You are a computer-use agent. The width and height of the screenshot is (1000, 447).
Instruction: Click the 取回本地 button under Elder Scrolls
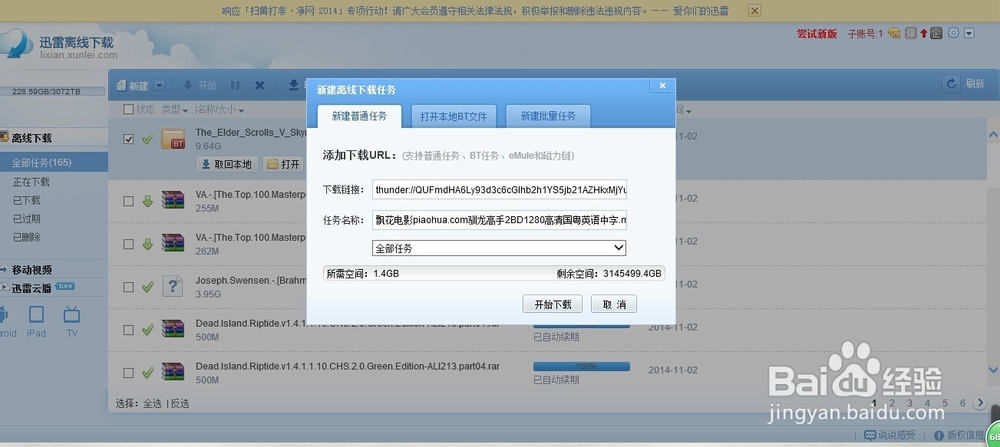point(226,165)
